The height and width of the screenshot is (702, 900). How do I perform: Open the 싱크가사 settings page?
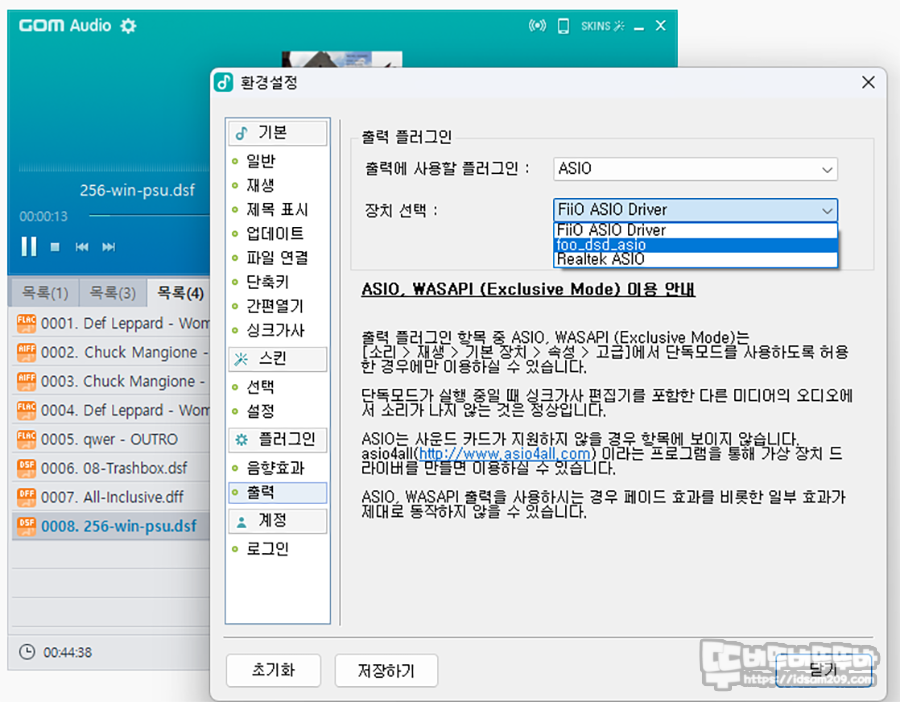click(x=275, y=330)
